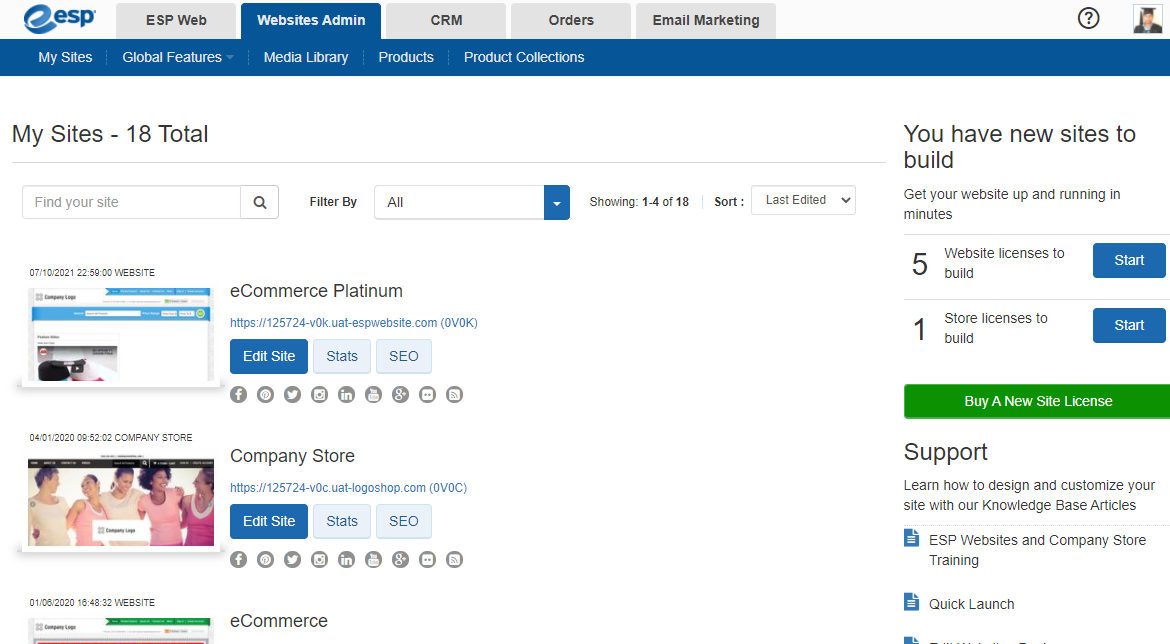Open YouTube icon for eCommerce Platinum

[373, 395]
